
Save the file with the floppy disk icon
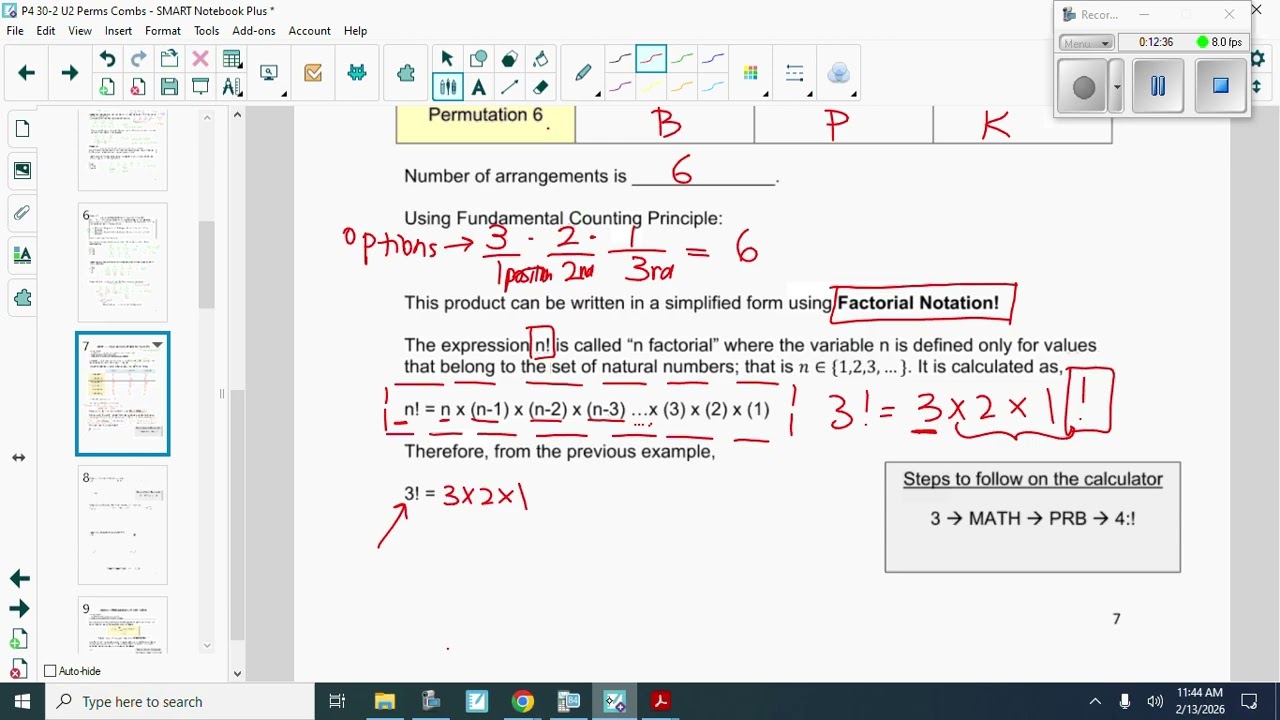coord(169,87)
